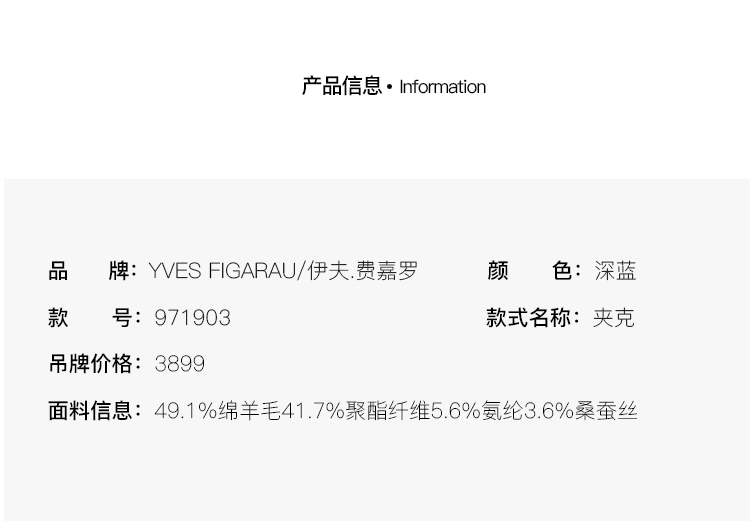
Task: Select the tag price value 3899
Action: pos(180,364)
